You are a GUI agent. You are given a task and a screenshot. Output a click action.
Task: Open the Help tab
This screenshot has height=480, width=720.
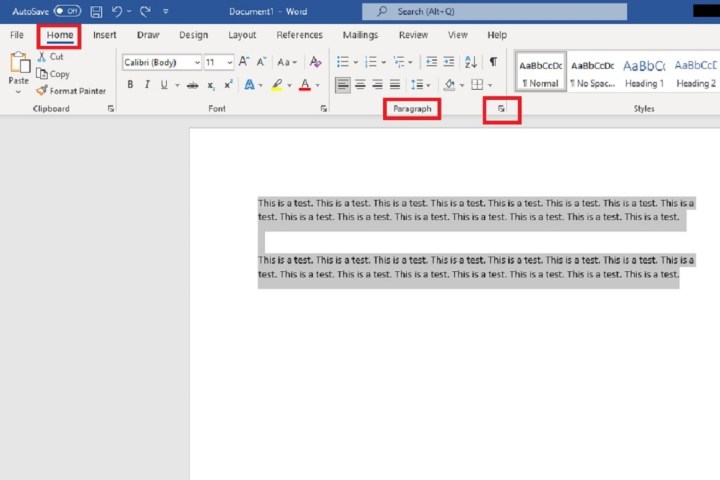click(497, 35)
